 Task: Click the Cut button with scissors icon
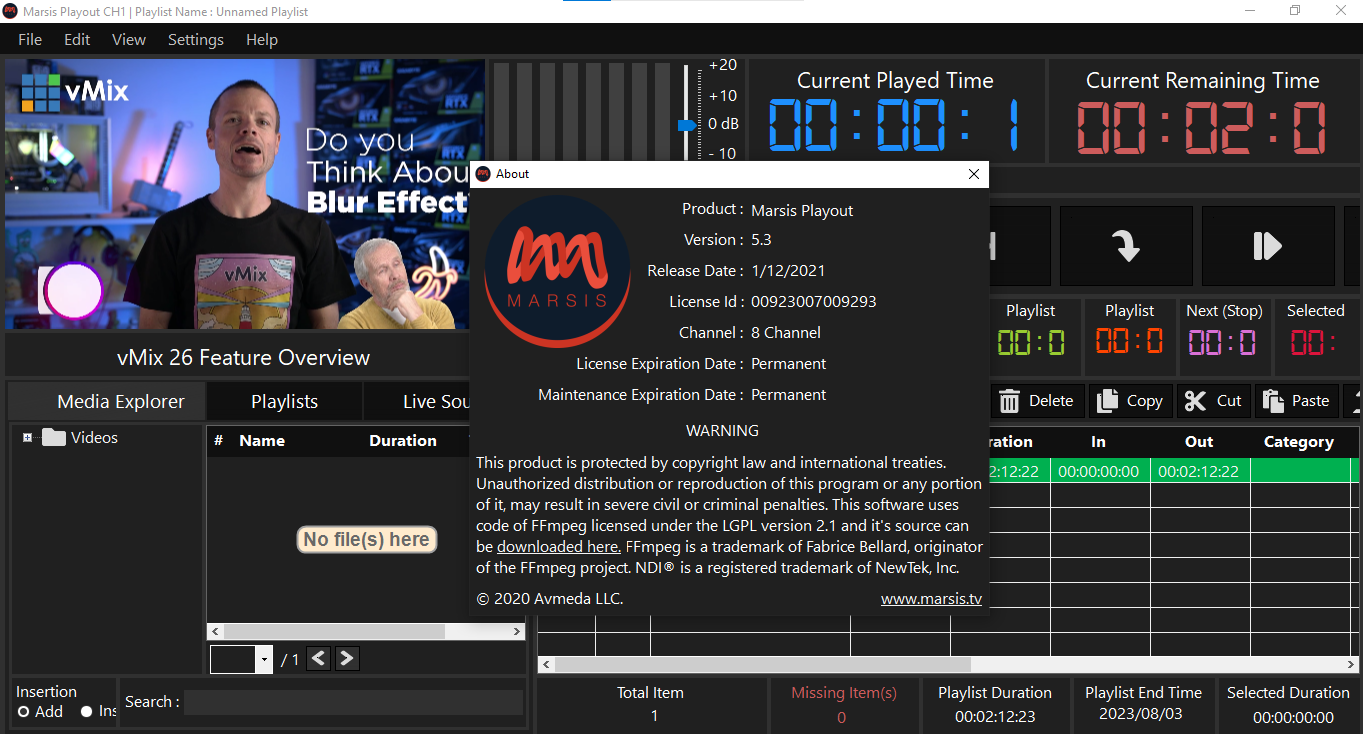click(x=1213, y=401)
